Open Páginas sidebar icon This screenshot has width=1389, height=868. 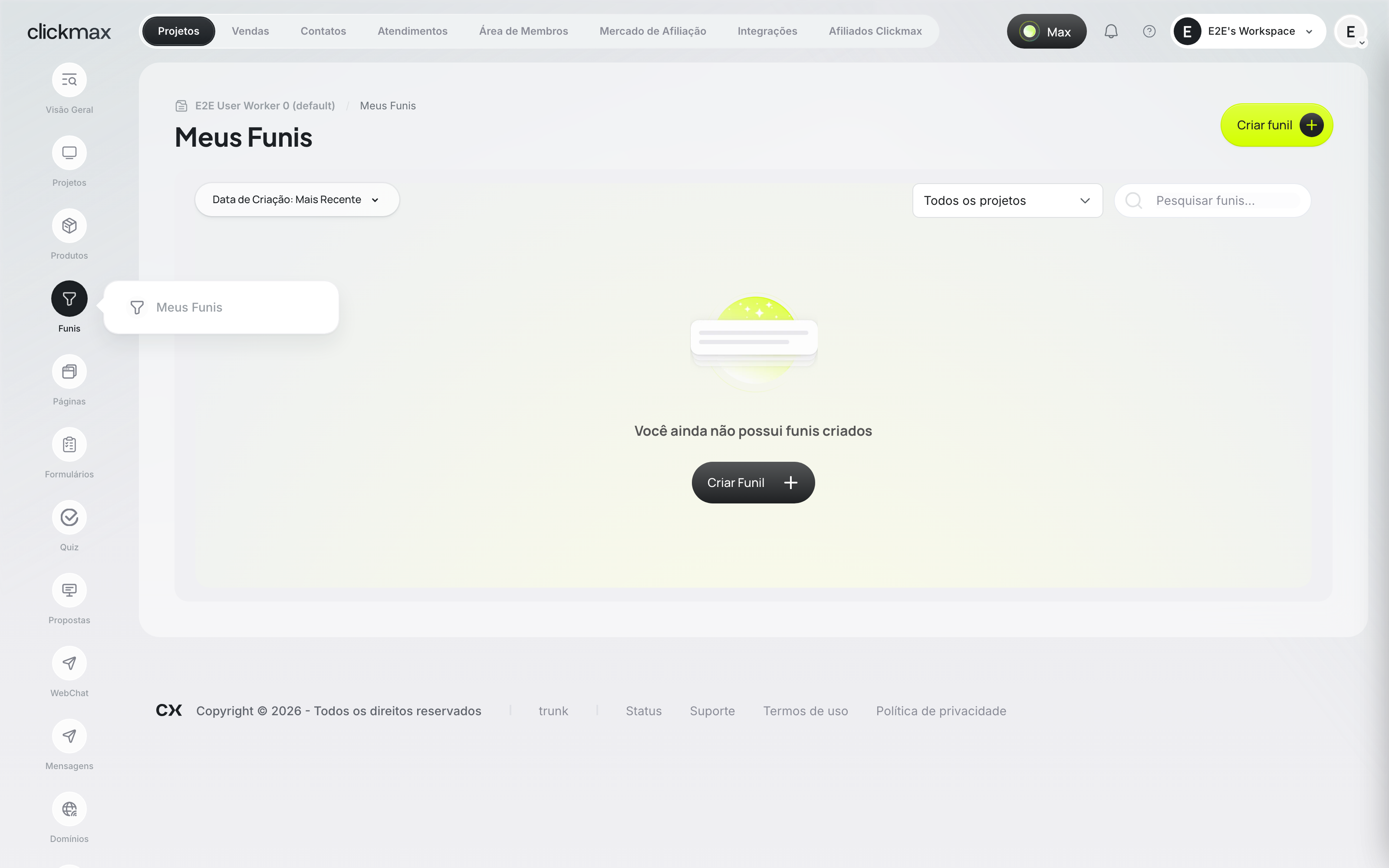pos(69,372)
